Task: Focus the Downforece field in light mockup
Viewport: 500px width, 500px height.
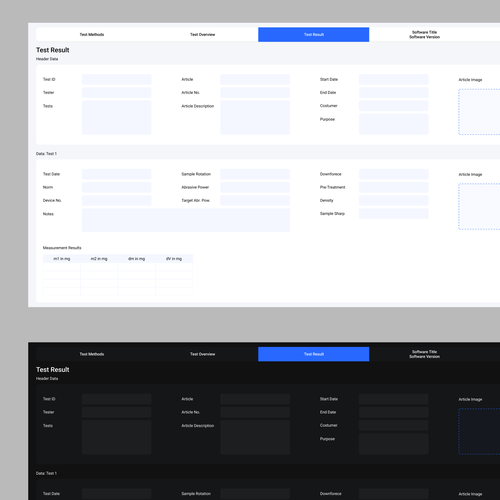Action: [394, 174]
